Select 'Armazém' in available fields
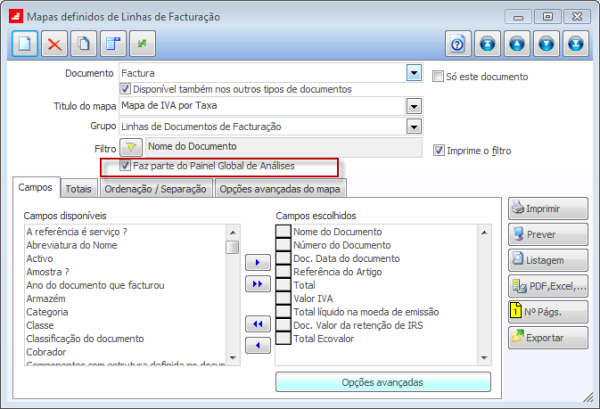600x409 pixels. tap(46, 299)
